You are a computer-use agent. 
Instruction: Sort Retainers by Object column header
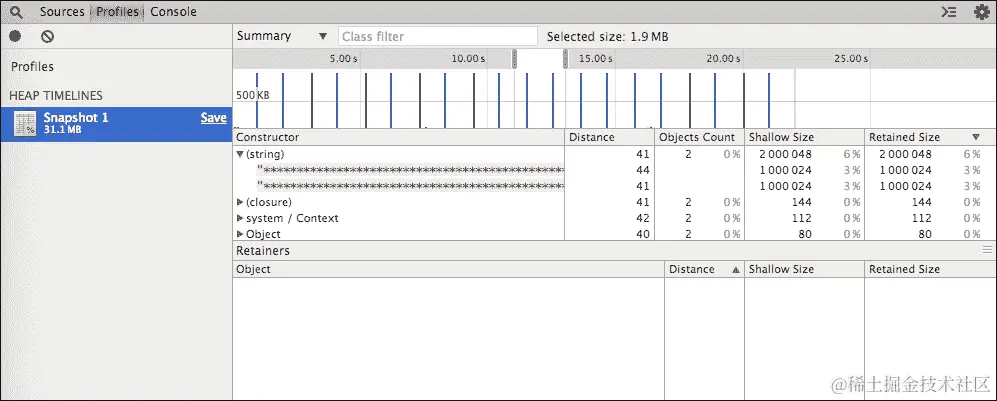coord(448,269)
